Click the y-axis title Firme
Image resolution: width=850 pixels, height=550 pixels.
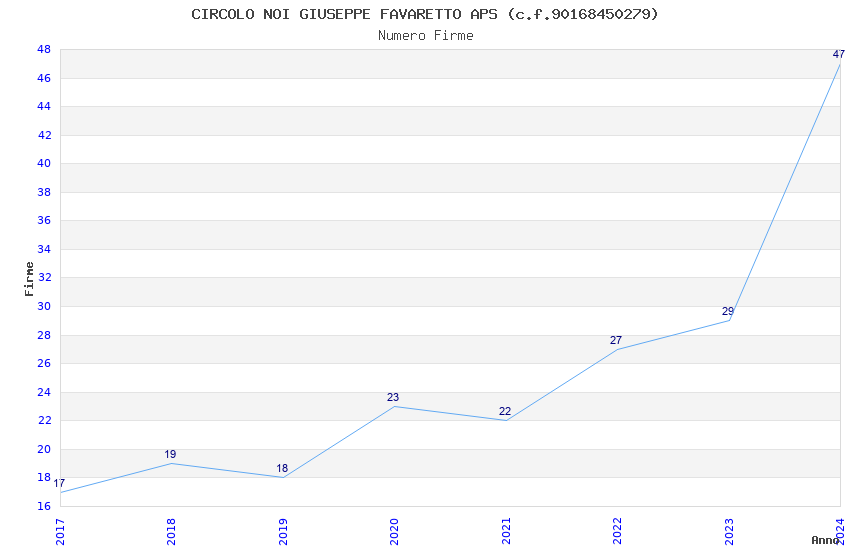tap(29, 279)
